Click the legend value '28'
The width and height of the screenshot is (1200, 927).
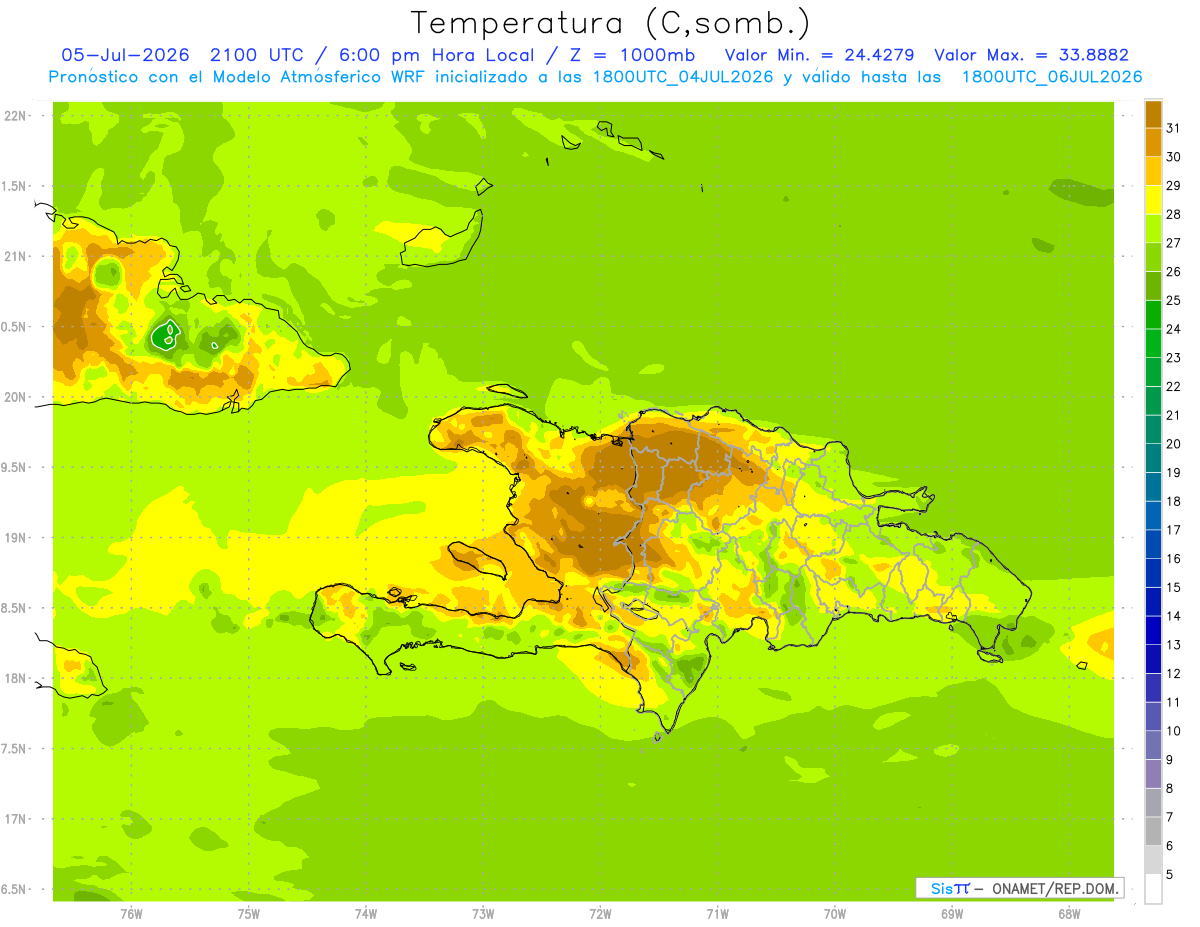tap(1173, 214)
